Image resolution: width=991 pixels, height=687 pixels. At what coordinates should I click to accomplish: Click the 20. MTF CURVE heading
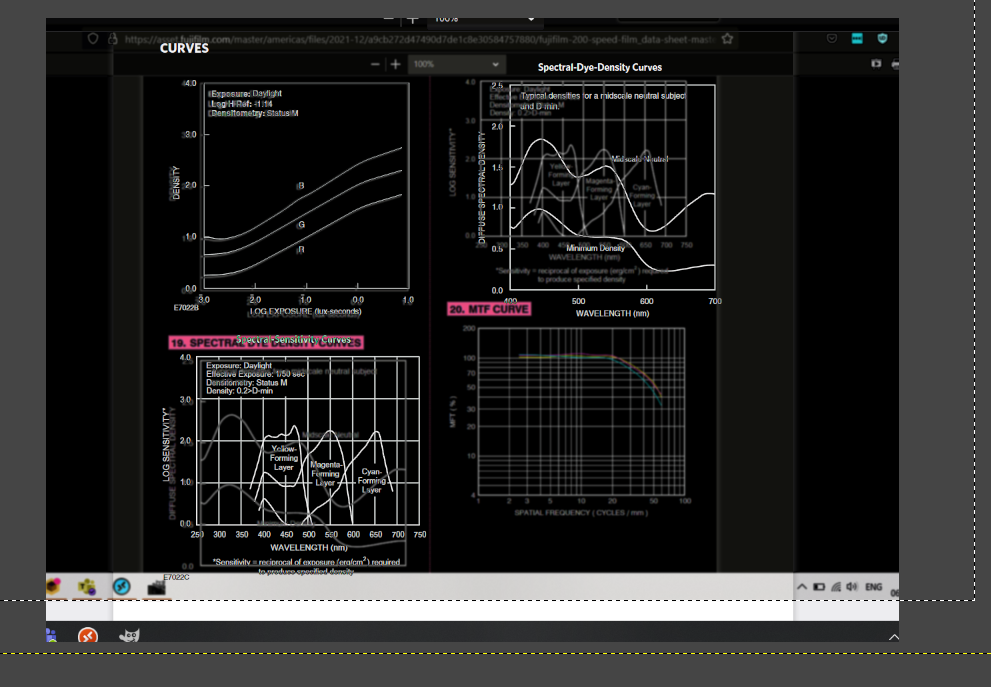click(x=489, y=309)
